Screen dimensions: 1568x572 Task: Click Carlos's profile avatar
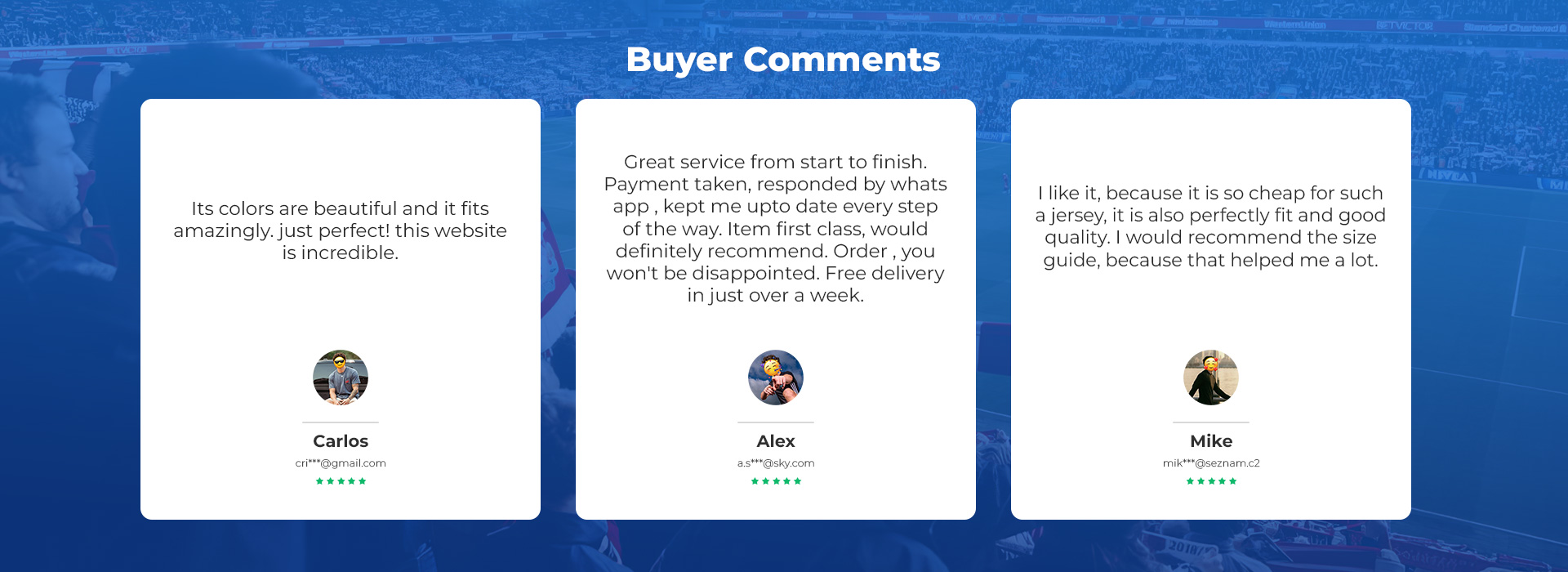point(341,378)
